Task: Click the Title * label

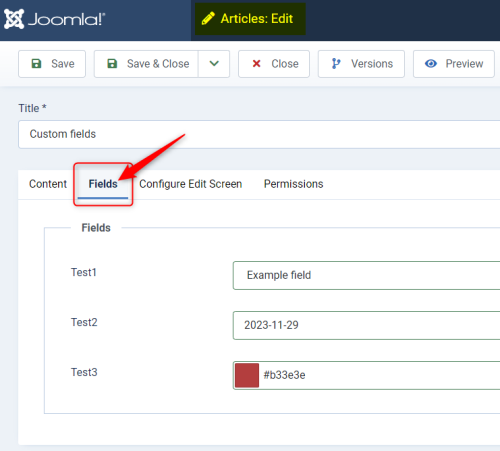Action: coord(32,108)
